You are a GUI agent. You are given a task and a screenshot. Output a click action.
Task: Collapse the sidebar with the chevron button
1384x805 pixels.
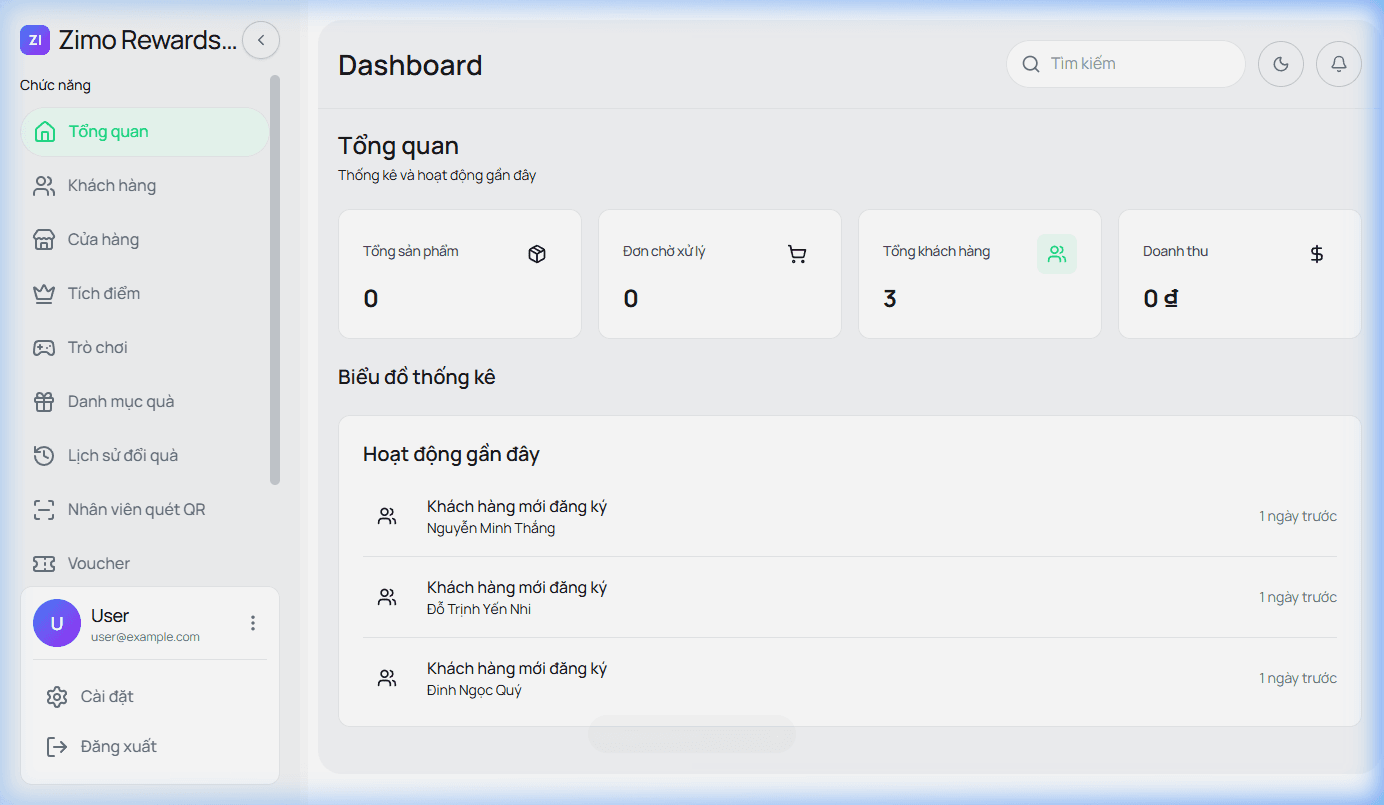261,40
